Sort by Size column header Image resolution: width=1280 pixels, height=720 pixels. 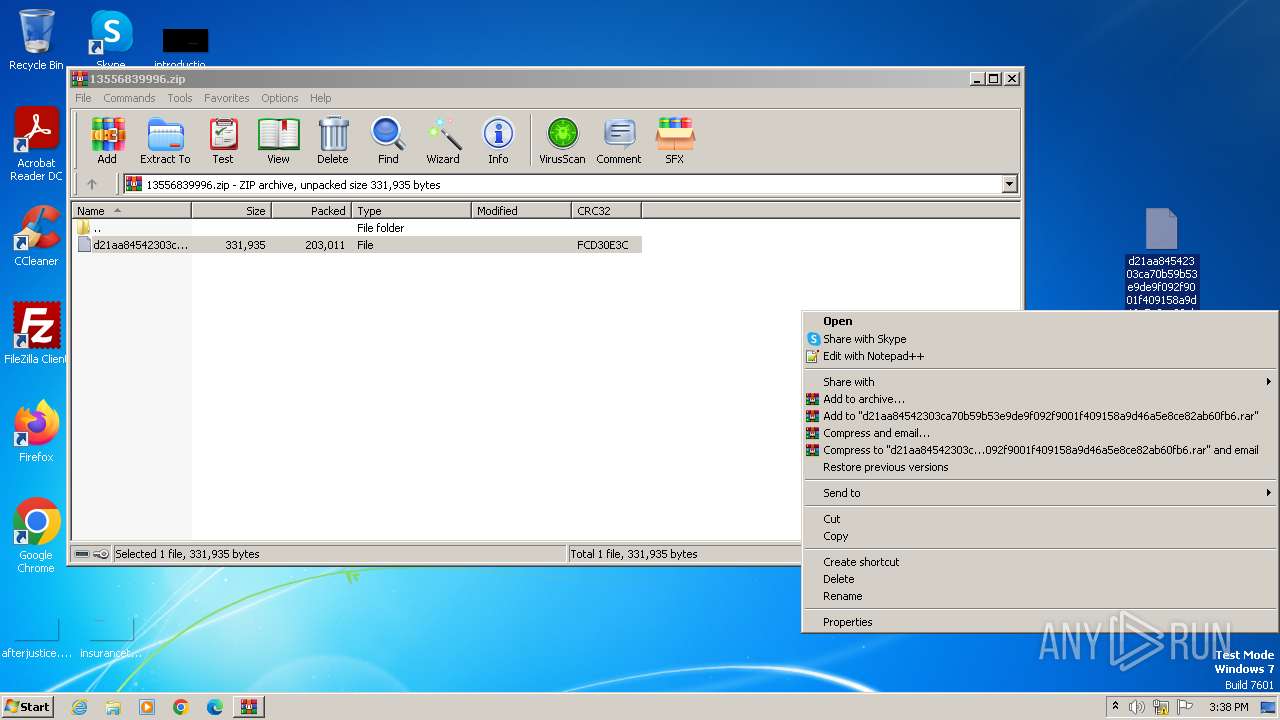tap(231, 210)
